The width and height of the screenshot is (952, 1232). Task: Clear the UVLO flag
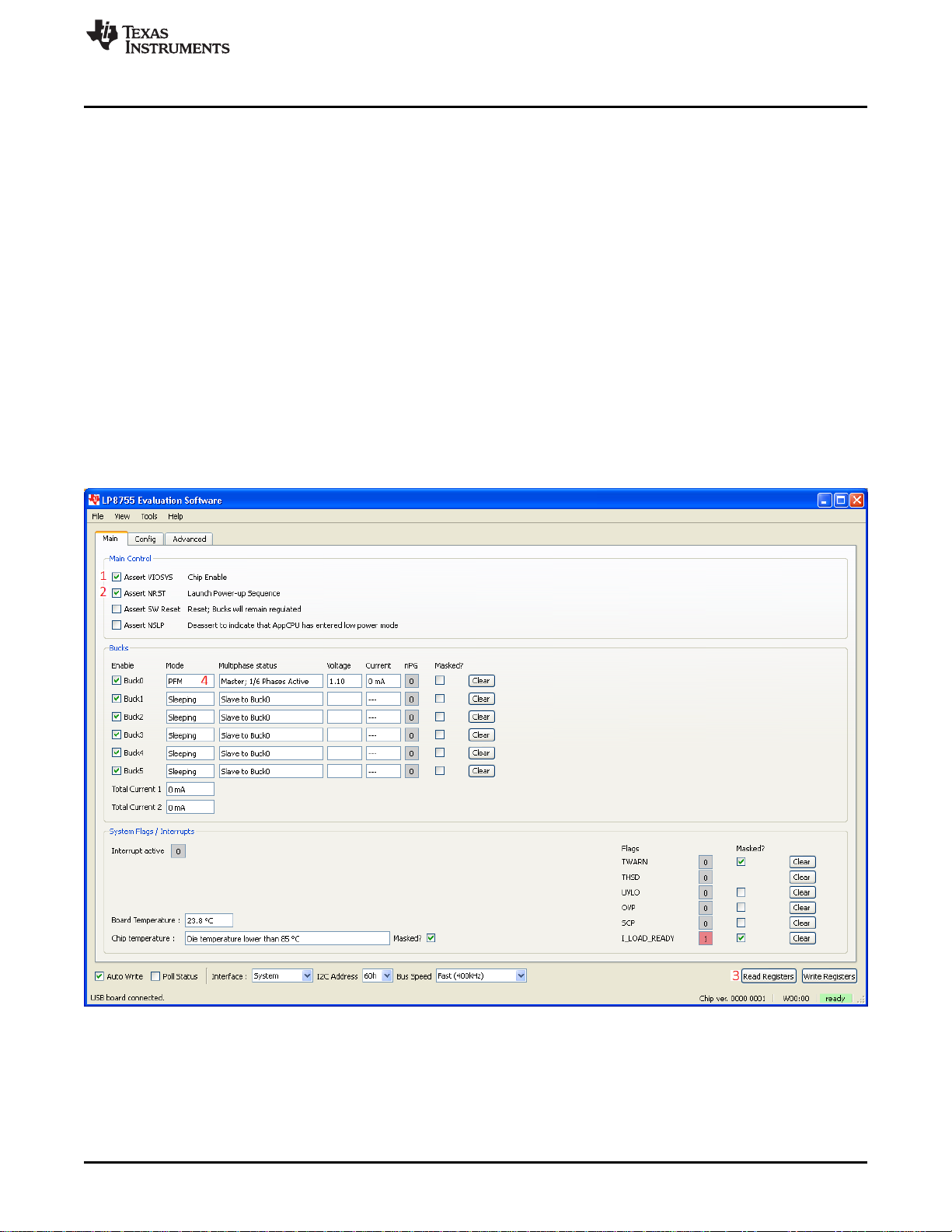[802, 892]
